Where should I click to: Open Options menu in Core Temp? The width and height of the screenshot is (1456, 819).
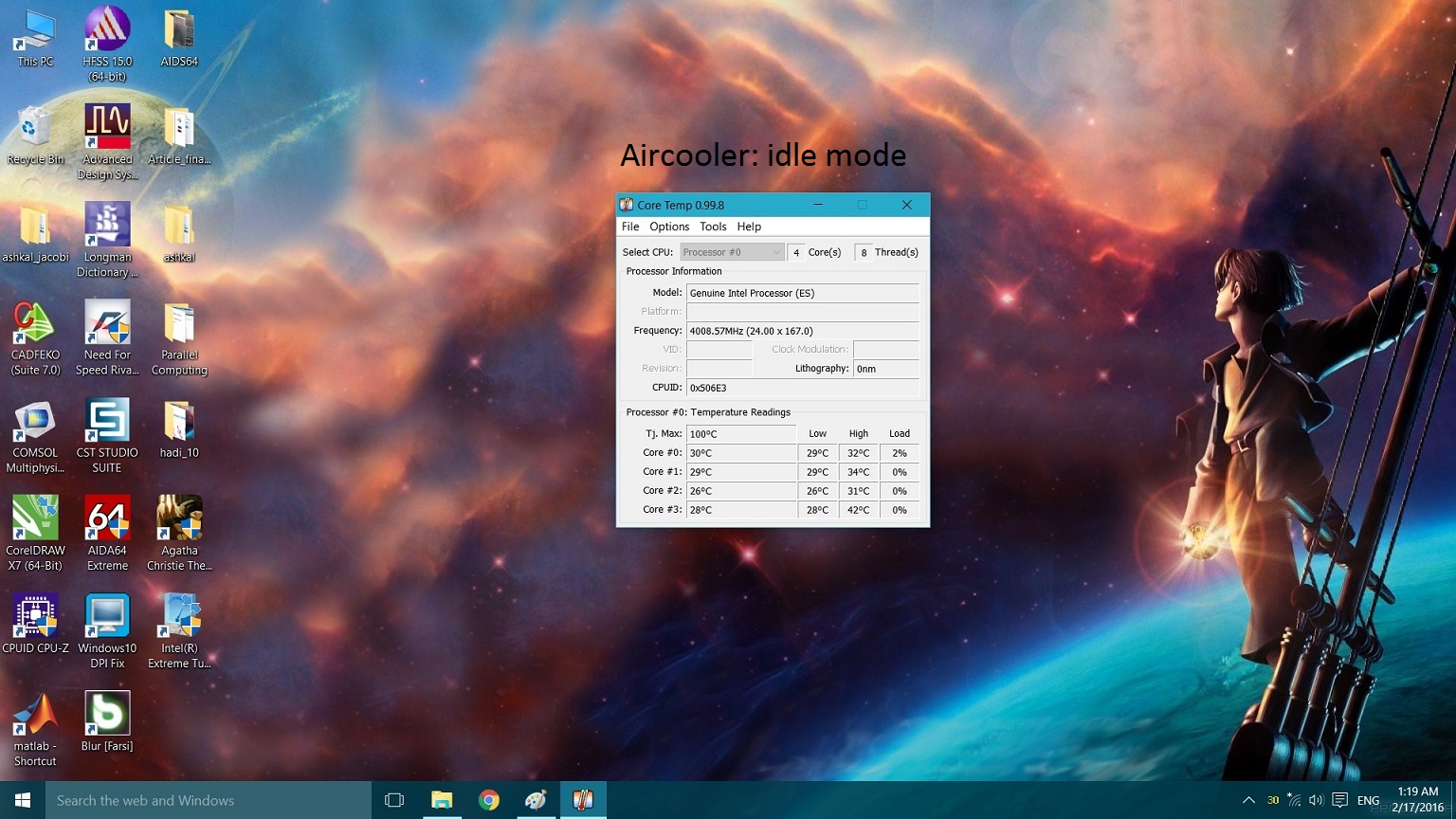[669, 227]
